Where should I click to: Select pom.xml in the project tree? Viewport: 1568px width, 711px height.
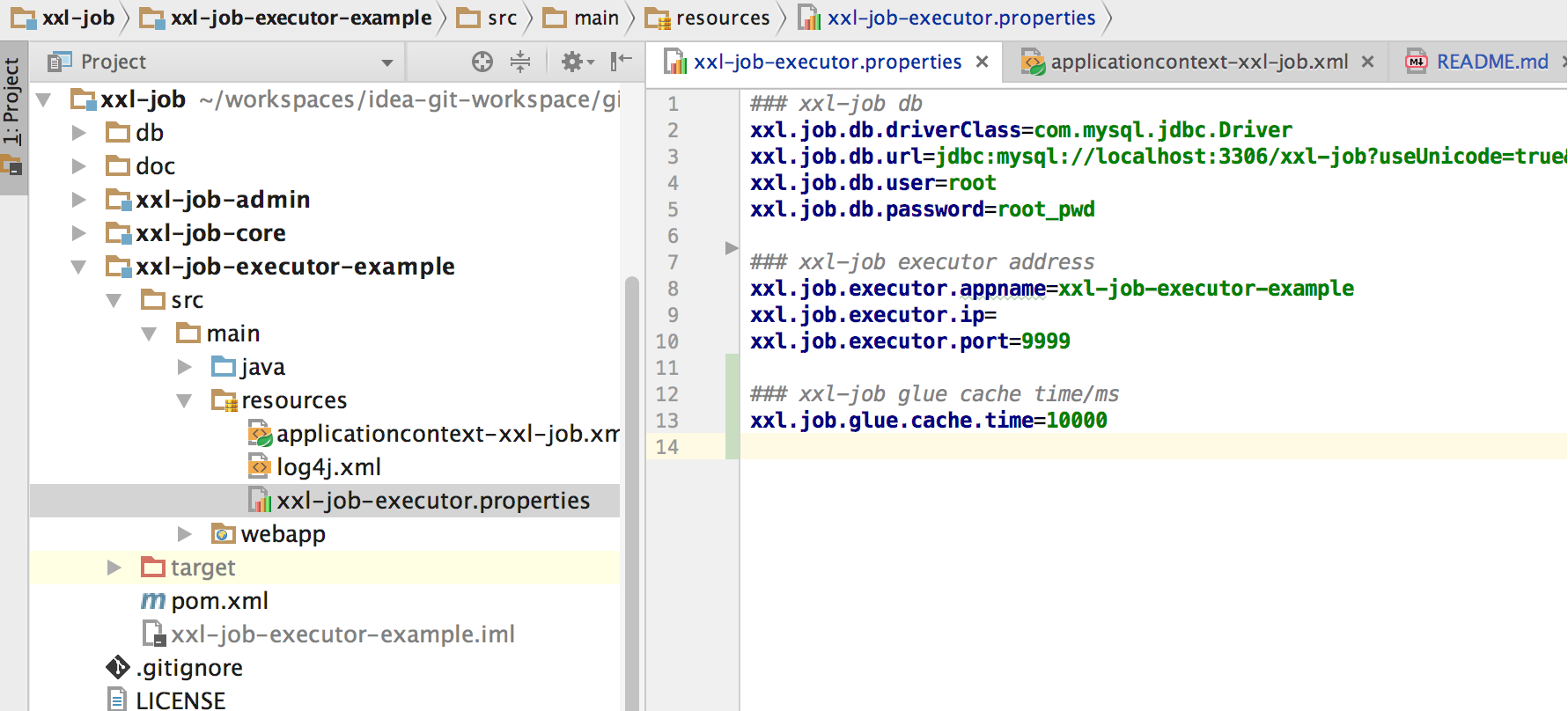(219, 601)
